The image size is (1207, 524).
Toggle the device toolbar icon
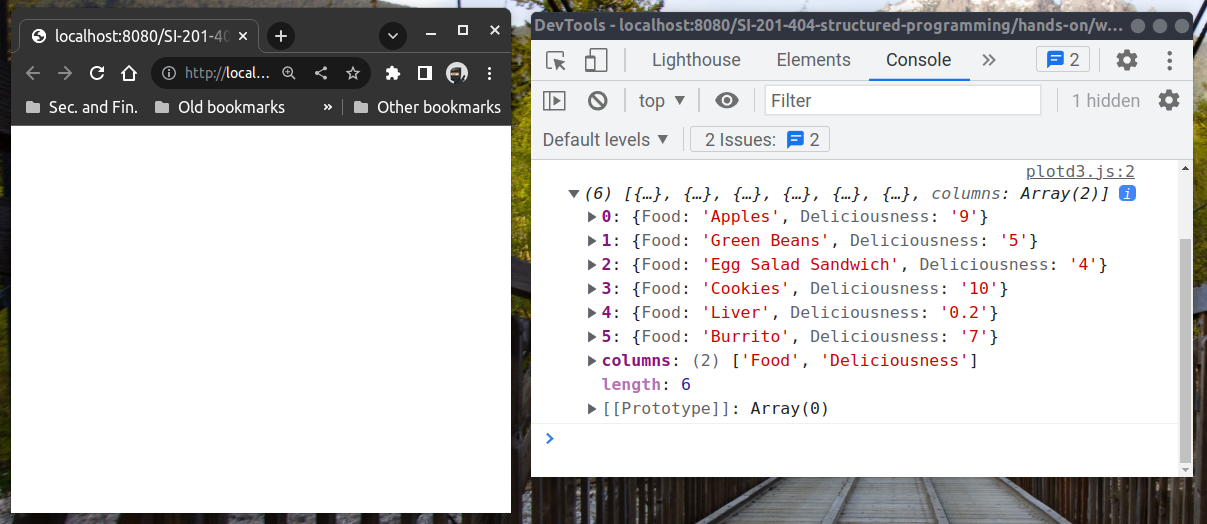(x=596, y=61)
